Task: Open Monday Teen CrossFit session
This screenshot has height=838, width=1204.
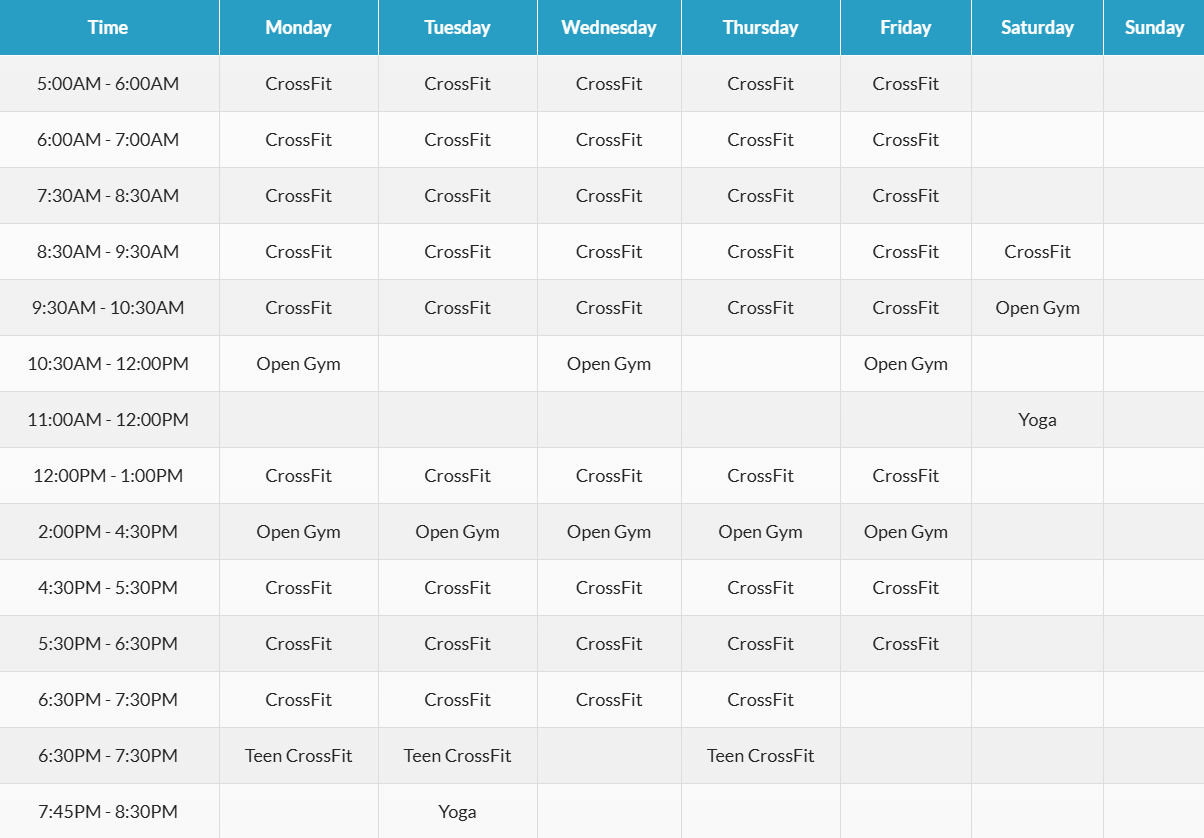Action: (298, 756)
